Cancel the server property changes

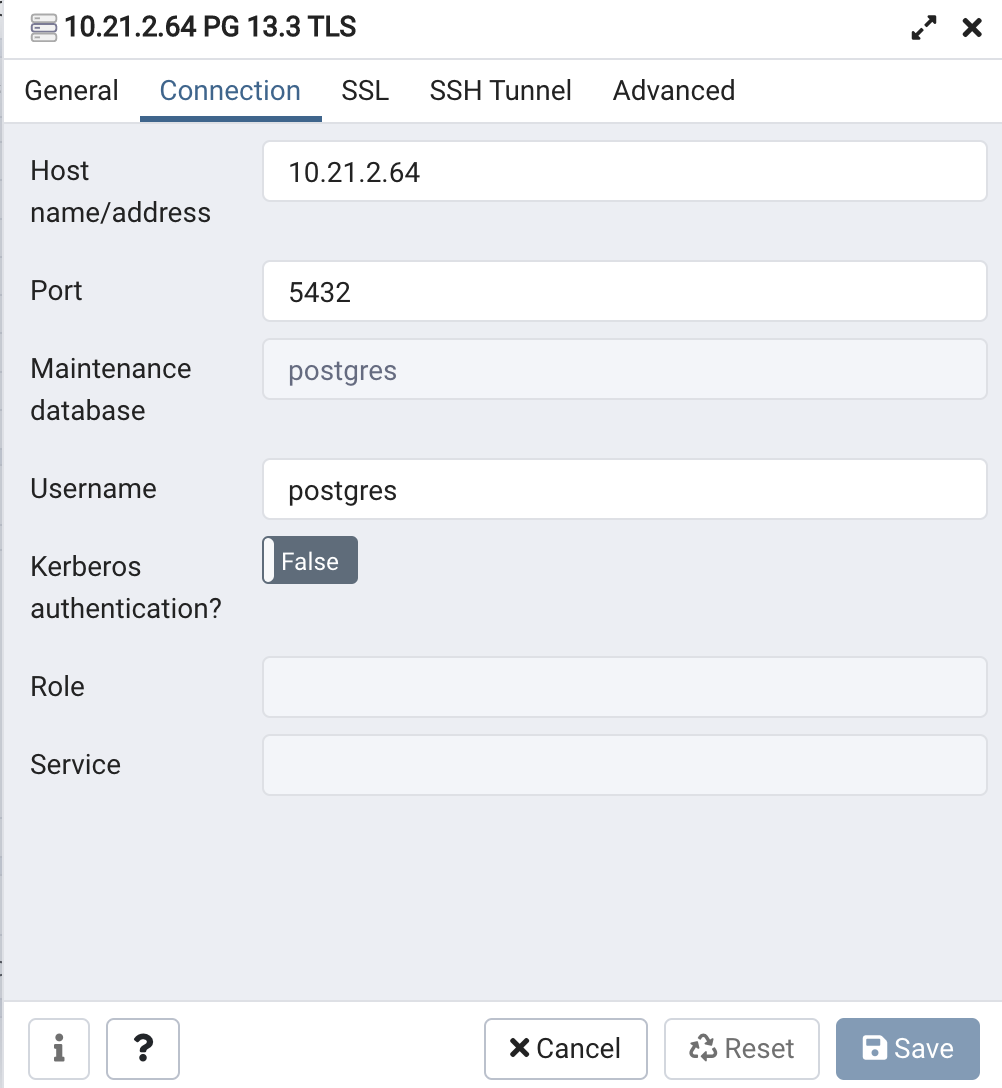pyautogui.click(x=566, y=1048)
